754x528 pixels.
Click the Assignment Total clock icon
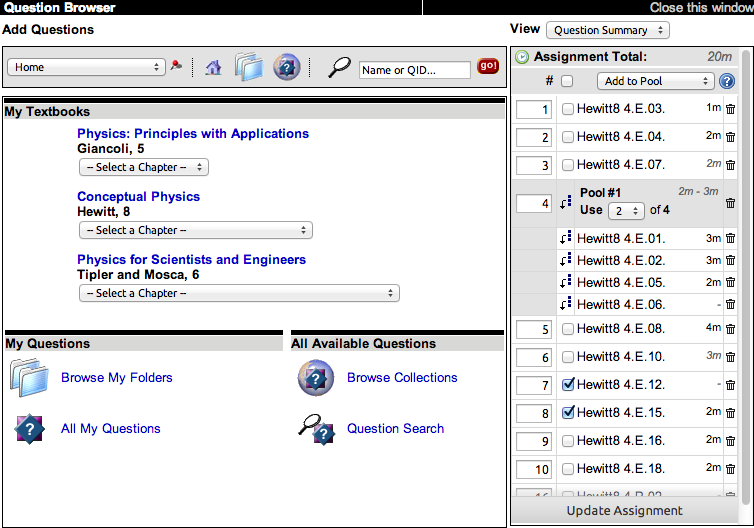[x=522, y=57]
